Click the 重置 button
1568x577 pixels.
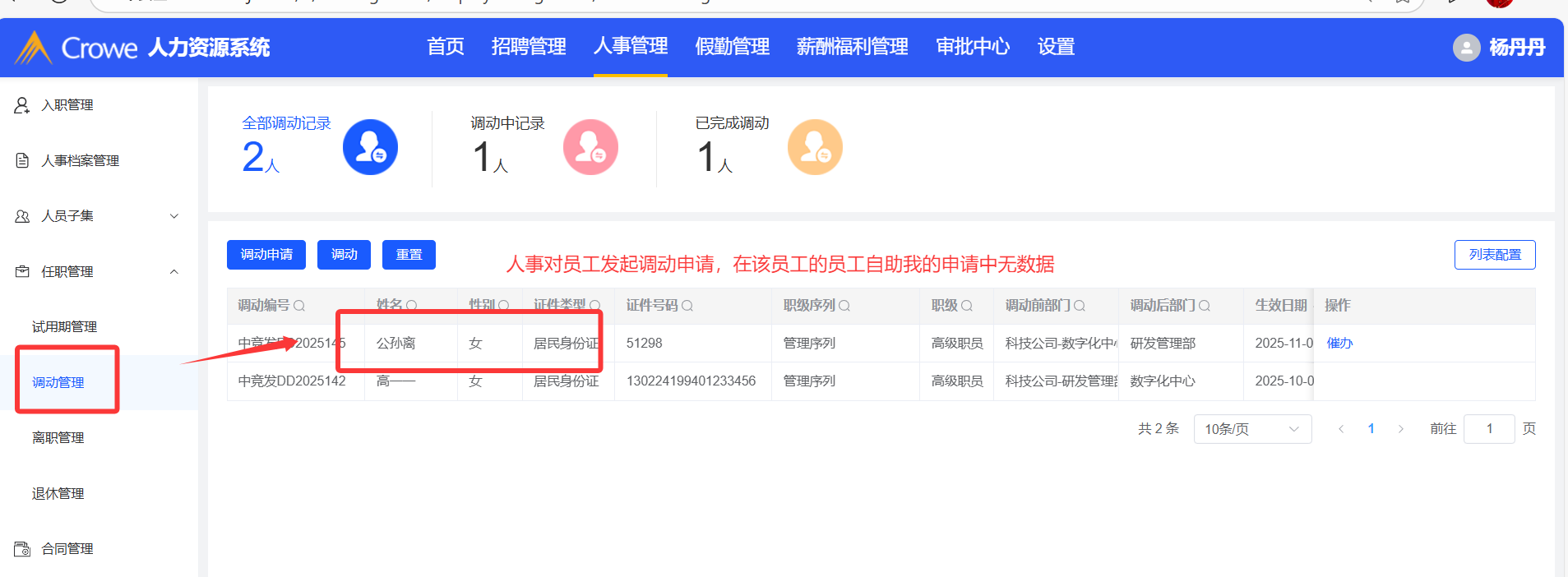(409, 255)
